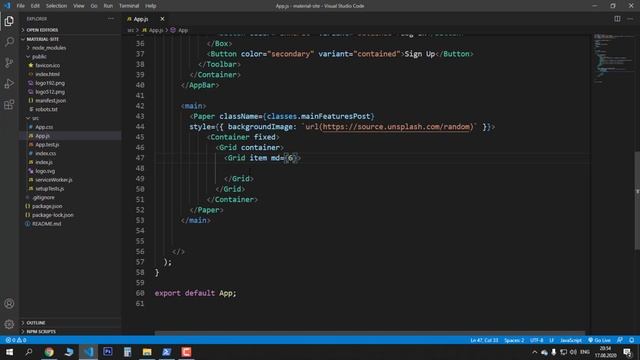Open Google Chrome from taskbar
This screenshot has width=640, height=360.
point(49,352)
